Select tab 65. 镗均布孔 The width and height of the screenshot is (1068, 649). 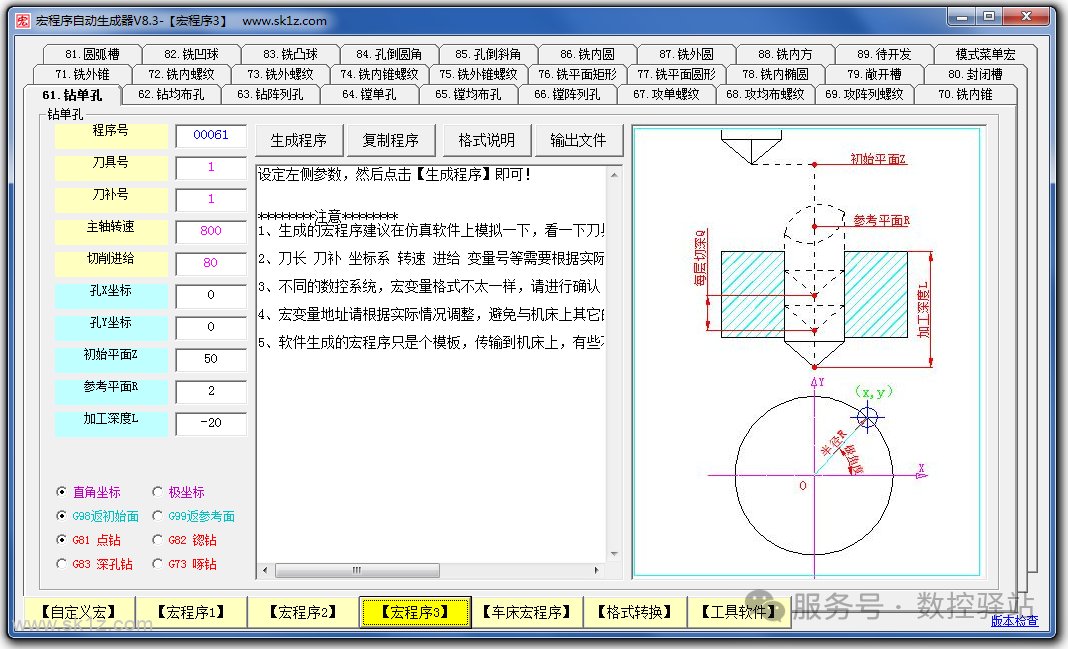click(468, 95)
